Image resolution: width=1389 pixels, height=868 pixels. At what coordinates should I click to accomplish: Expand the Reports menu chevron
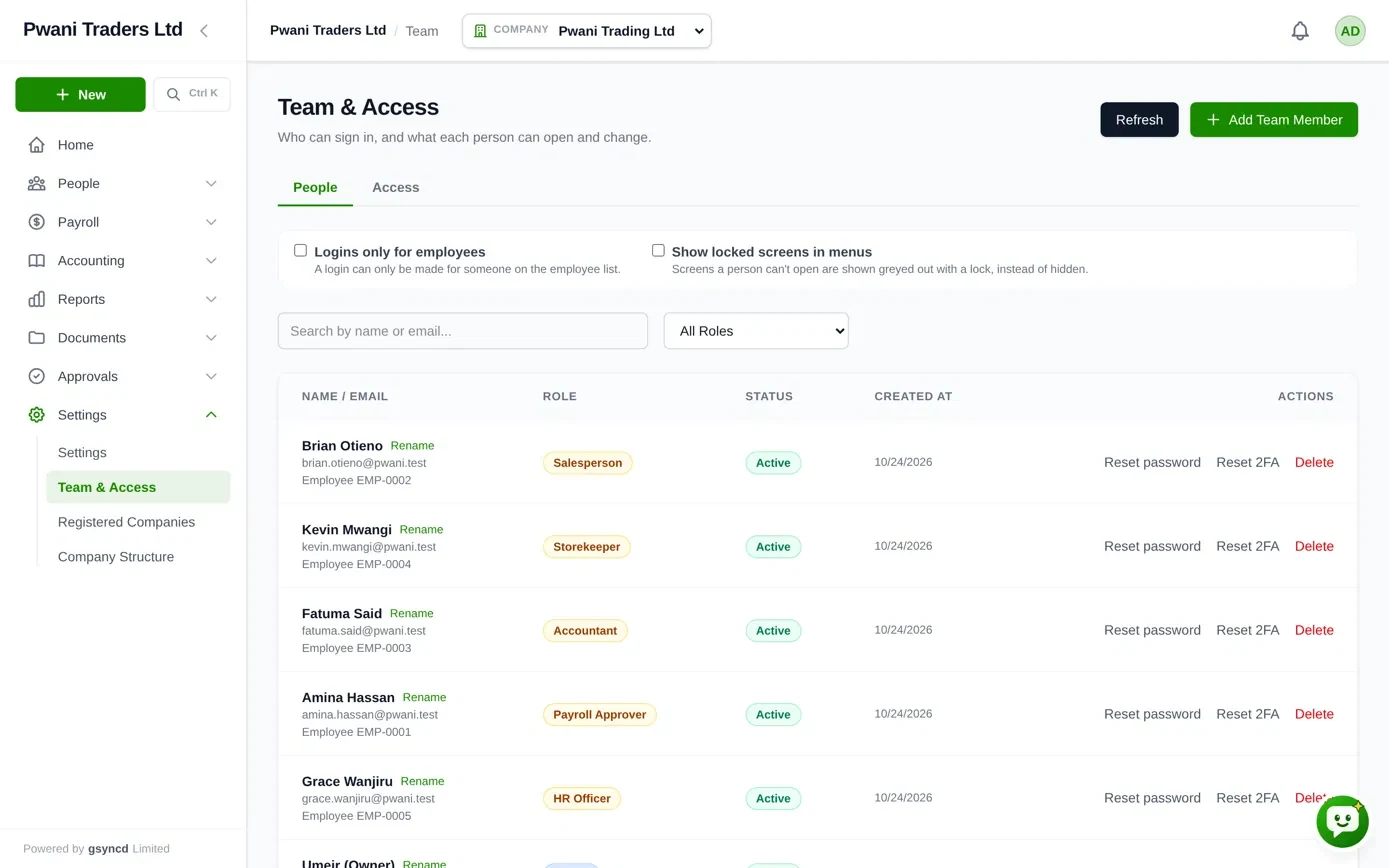pos(211,299)
